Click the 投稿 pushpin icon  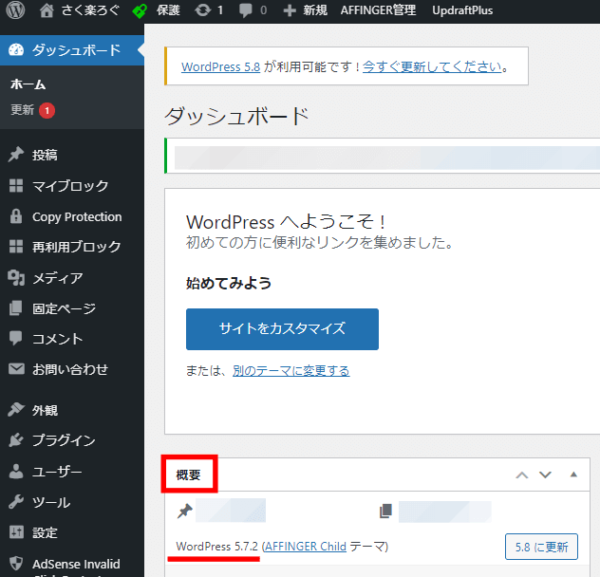16,155
